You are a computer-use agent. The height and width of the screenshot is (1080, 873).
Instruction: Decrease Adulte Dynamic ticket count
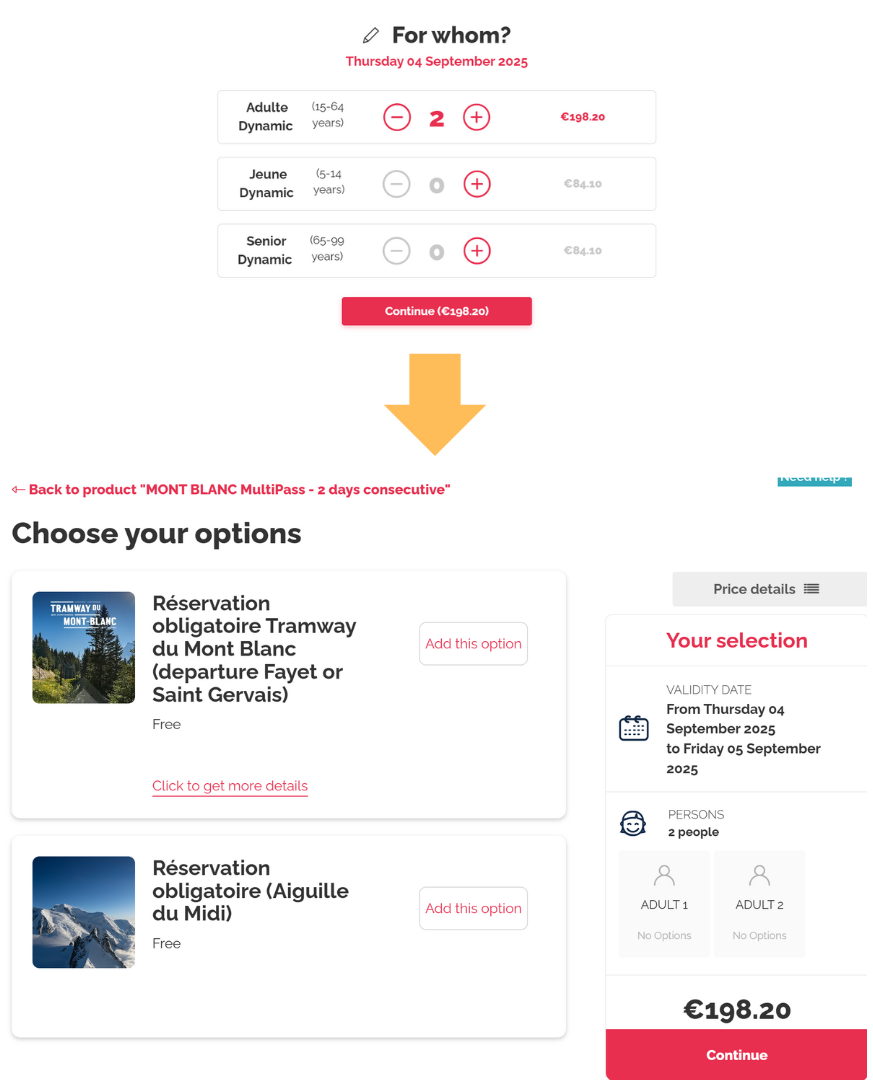coord(397,117)
